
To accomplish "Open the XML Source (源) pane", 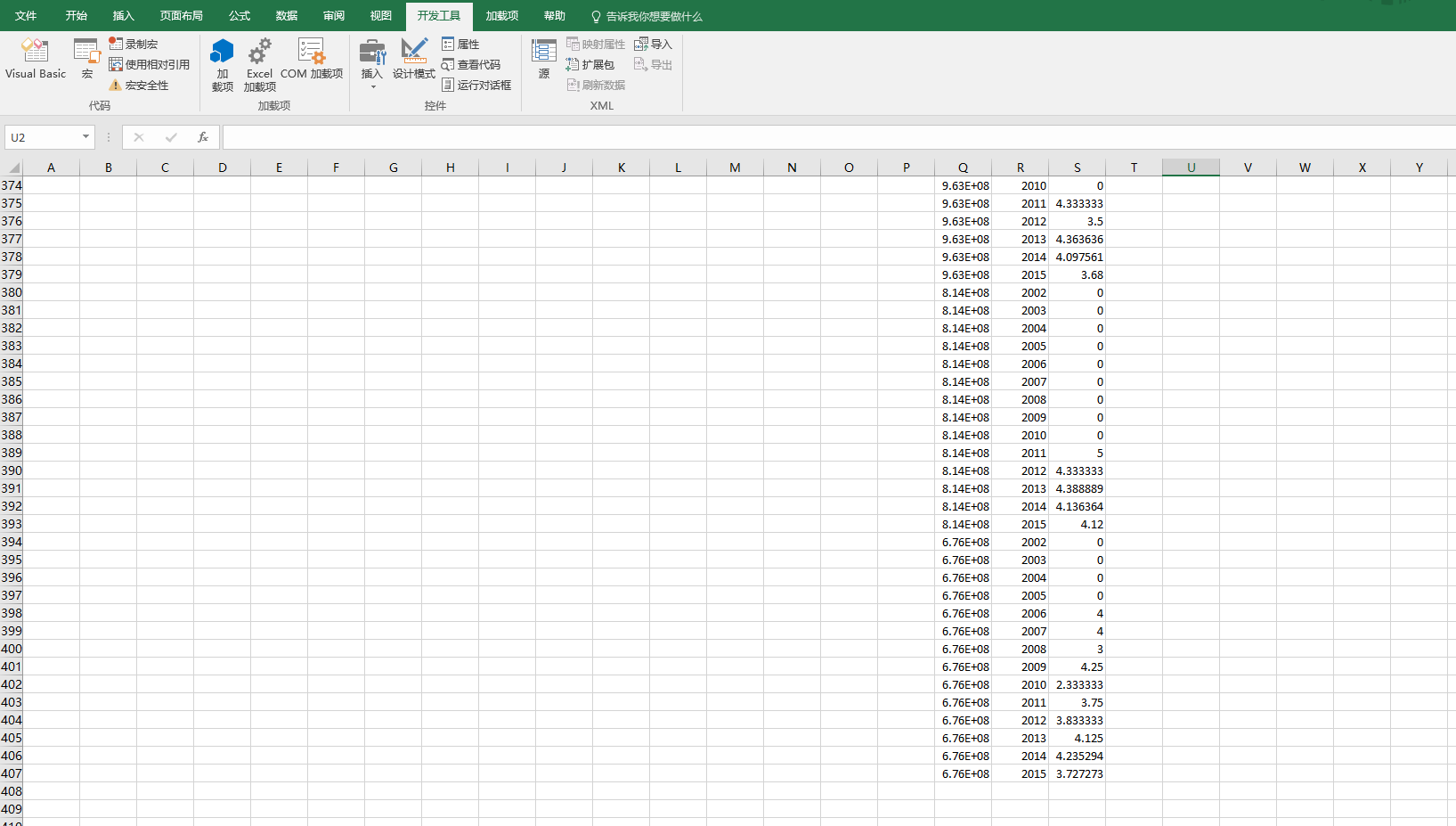I will pyautogui.click(x=544, y=59).
